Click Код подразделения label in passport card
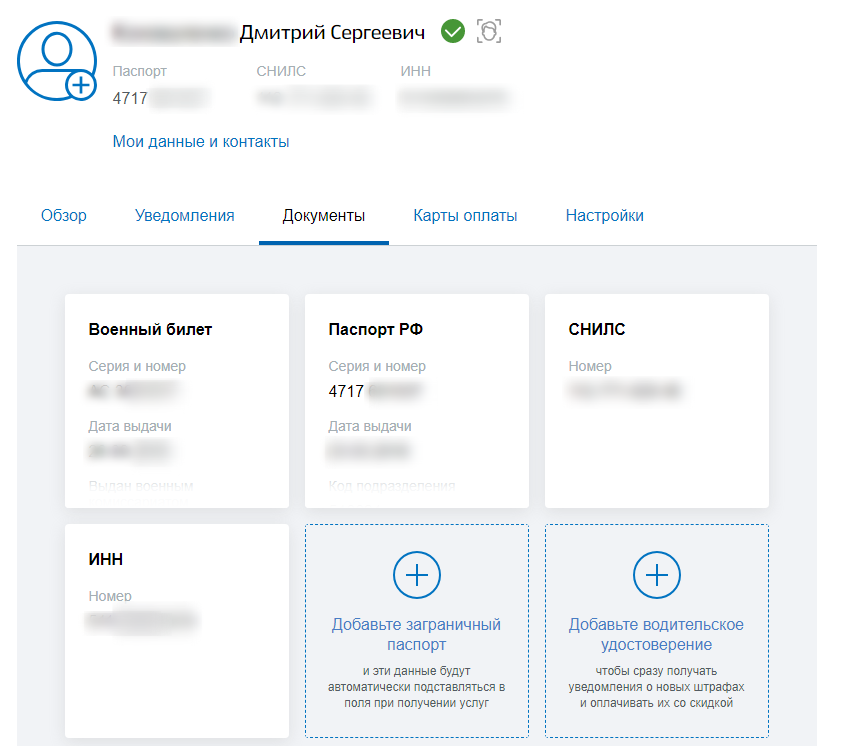843x746 pixels. [392, 486]
